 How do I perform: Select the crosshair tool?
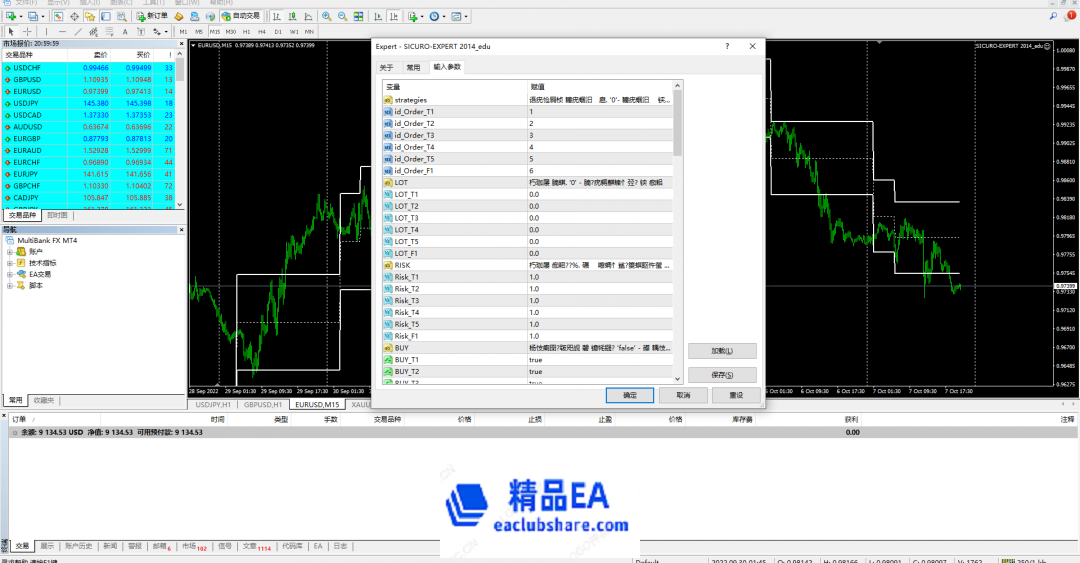(28, 32)
